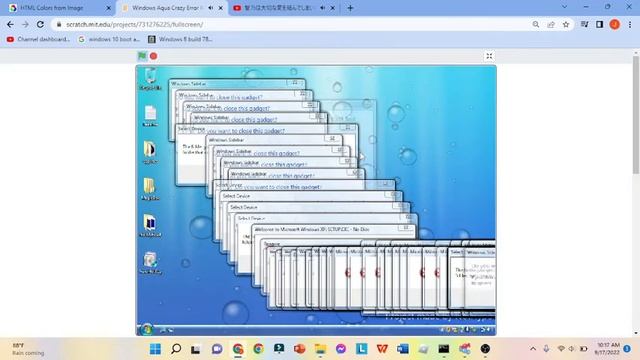
Task: Open the Windows 8 build bookmark
Action: [x=180, y=39]
